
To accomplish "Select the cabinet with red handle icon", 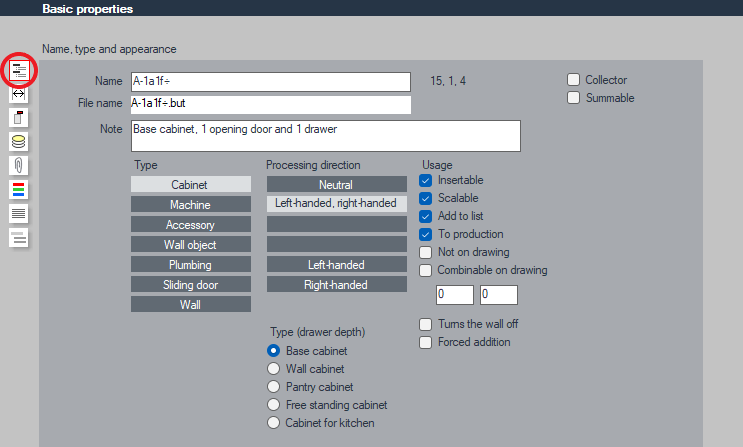I will tap(18, 117).
